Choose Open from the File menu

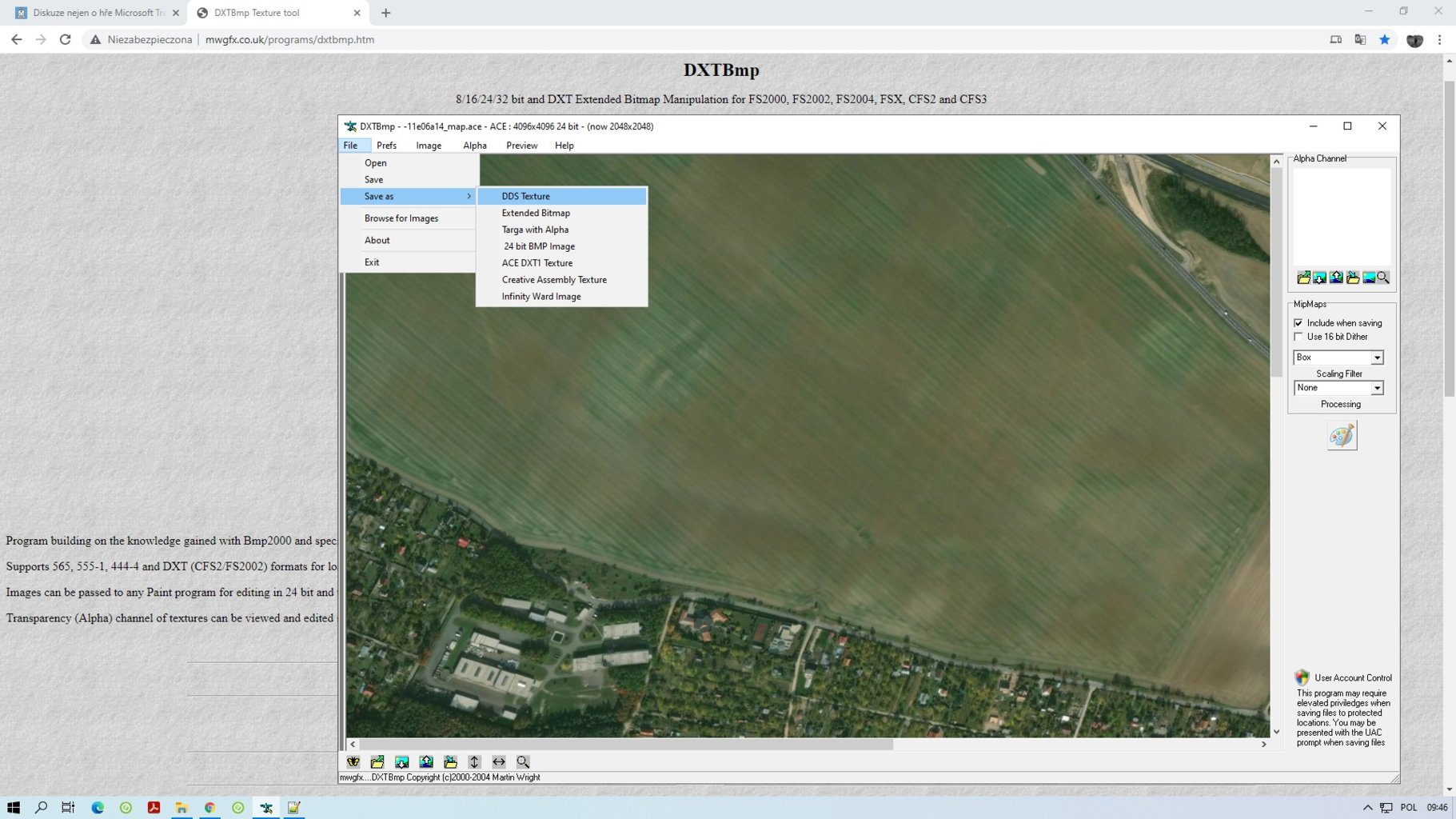click(409, 163)
